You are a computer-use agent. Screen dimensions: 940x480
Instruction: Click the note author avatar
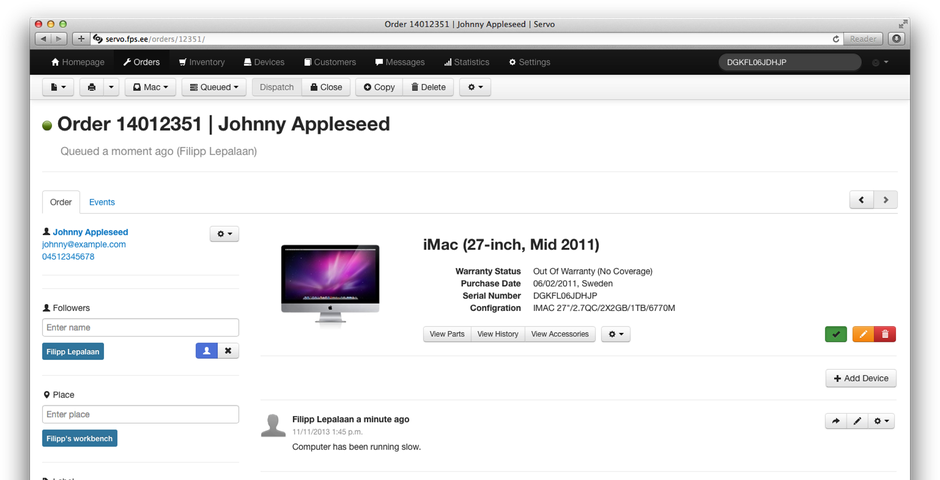(273, 425)
